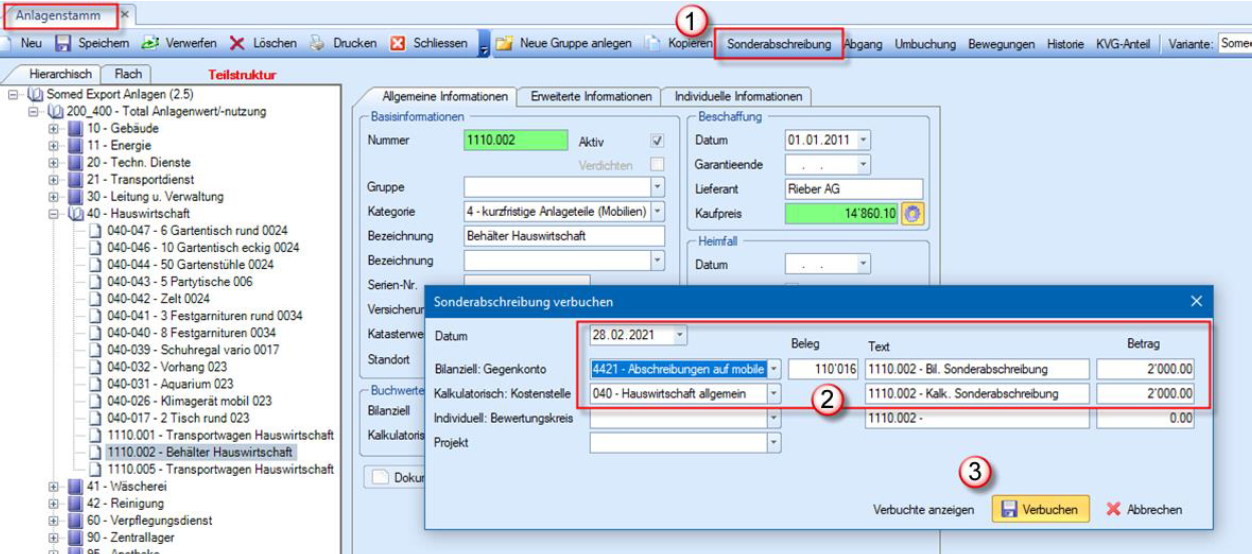This screenshot has width=1252, height=554.
Task: Click Verbuchte anzeigen link
Action: point(923,510)
